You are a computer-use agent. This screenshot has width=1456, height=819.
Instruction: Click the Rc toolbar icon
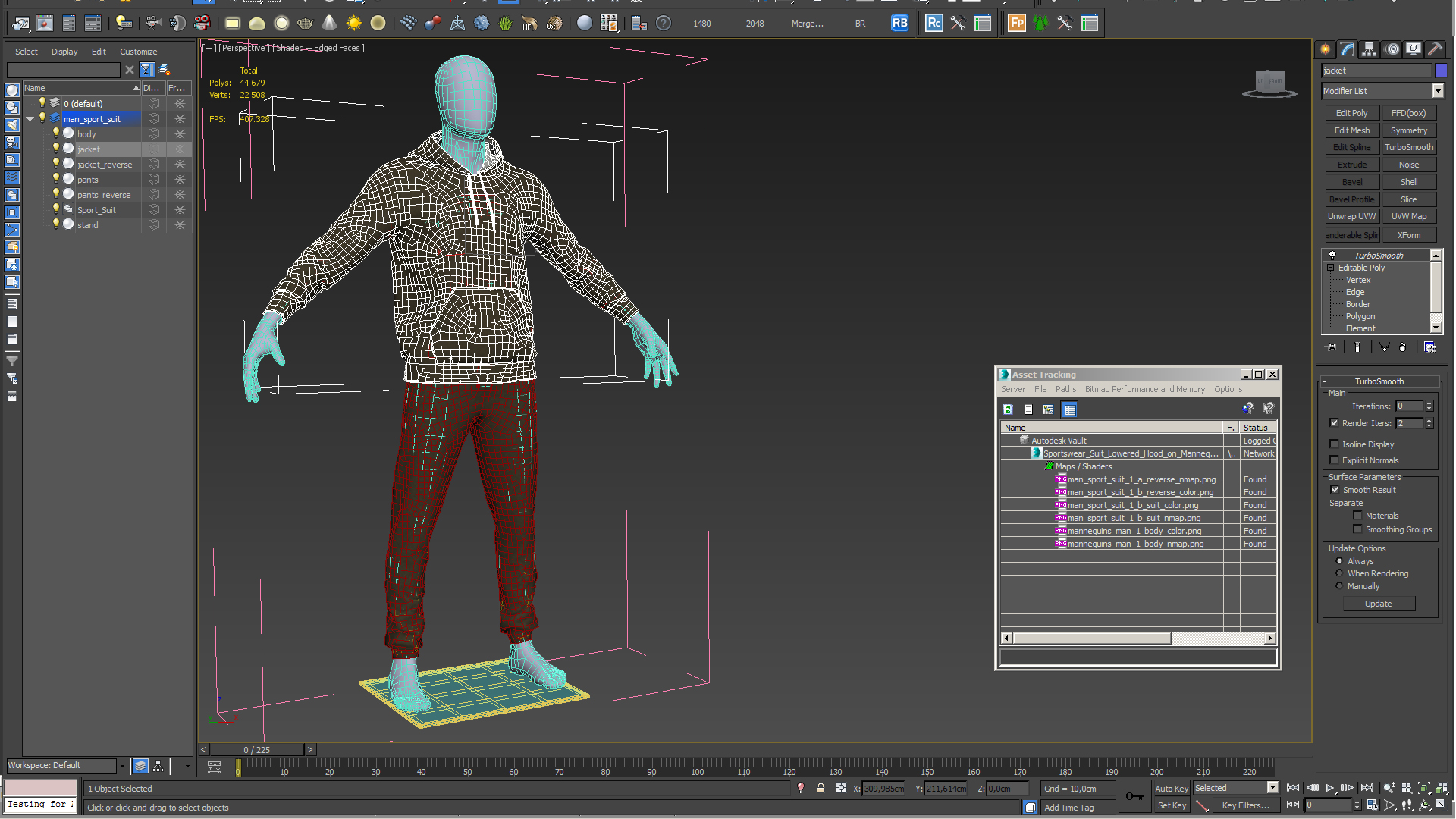point(934,23)
